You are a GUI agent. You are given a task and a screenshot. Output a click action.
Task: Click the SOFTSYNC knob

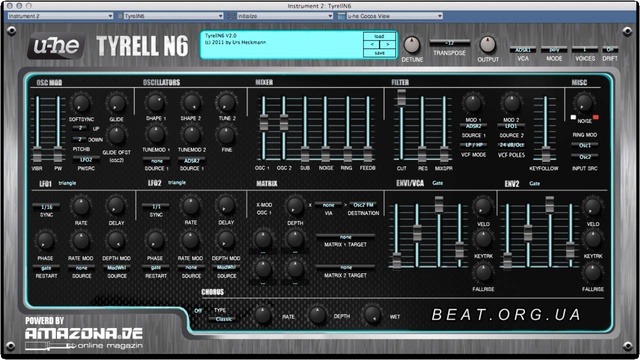click(x=81, y=104)
